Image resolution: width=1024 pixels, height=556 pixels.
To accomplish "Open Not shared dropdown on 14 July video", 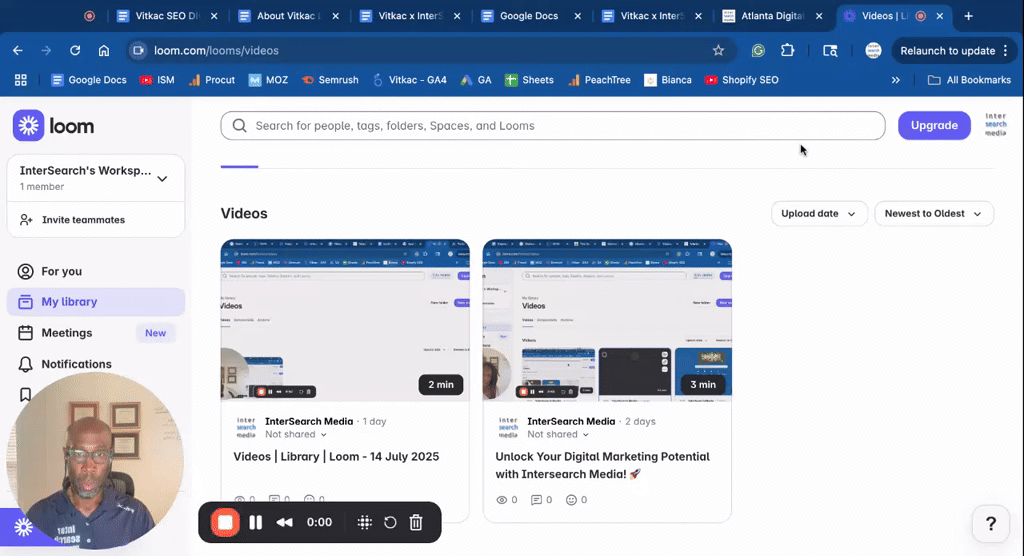I will (x=296, y=434).
